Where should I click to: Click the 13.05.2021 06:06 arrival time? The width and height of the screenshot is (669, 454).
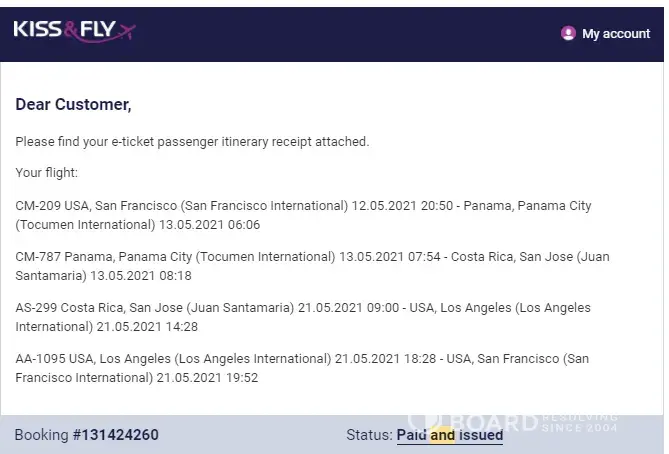click(211, 224)
